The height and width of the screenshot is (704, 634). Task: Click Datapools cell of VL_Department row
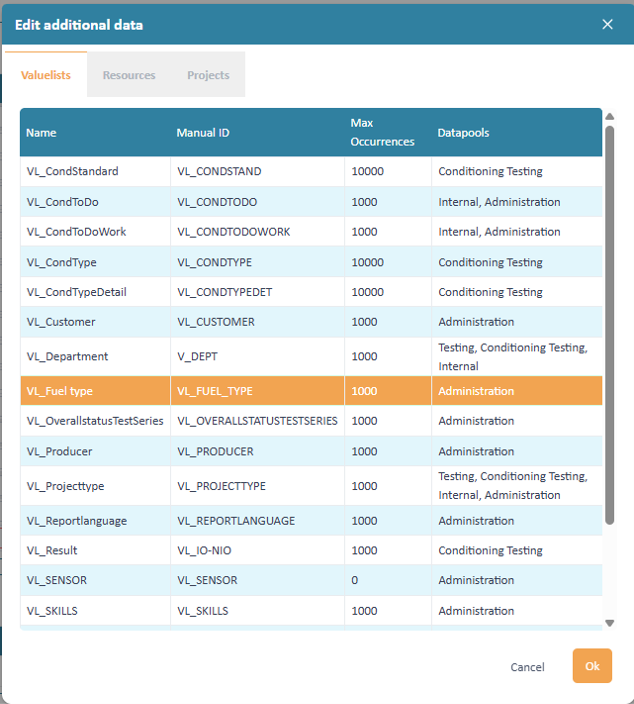tap(517, 356)
